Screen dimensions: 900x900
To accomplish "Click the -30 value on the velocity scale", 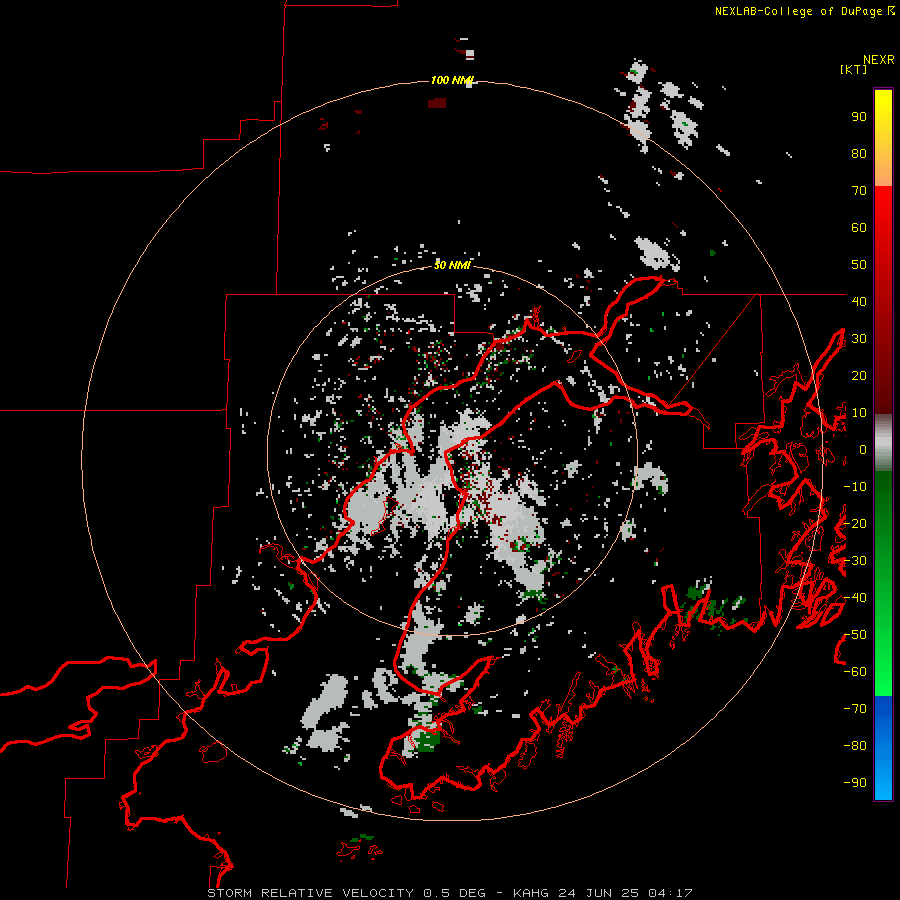I will pyautogui.click(x=855, y=561).
